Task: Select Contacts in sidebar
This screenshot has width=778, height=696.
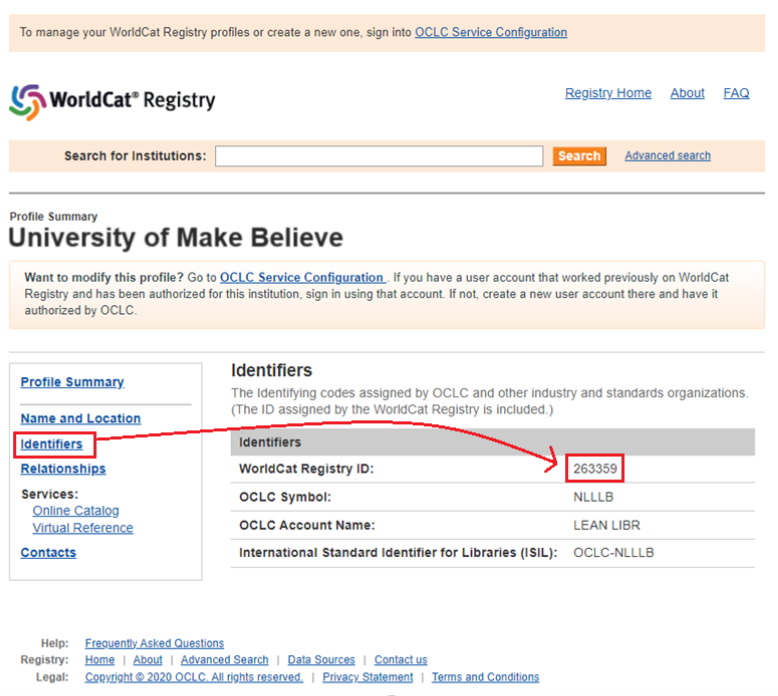Action: 48,553
